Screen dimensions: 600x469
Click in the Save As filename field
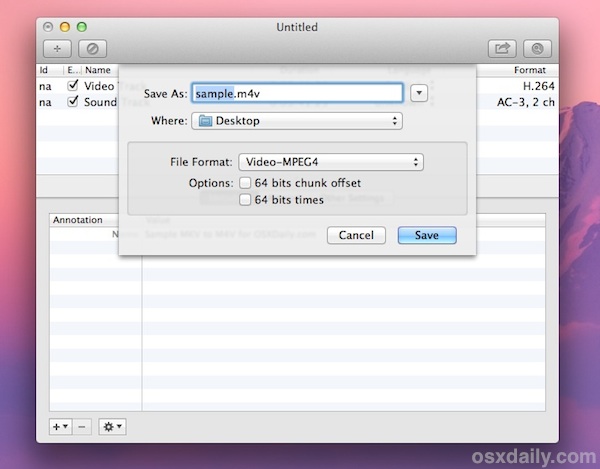(x=297, y=93)
